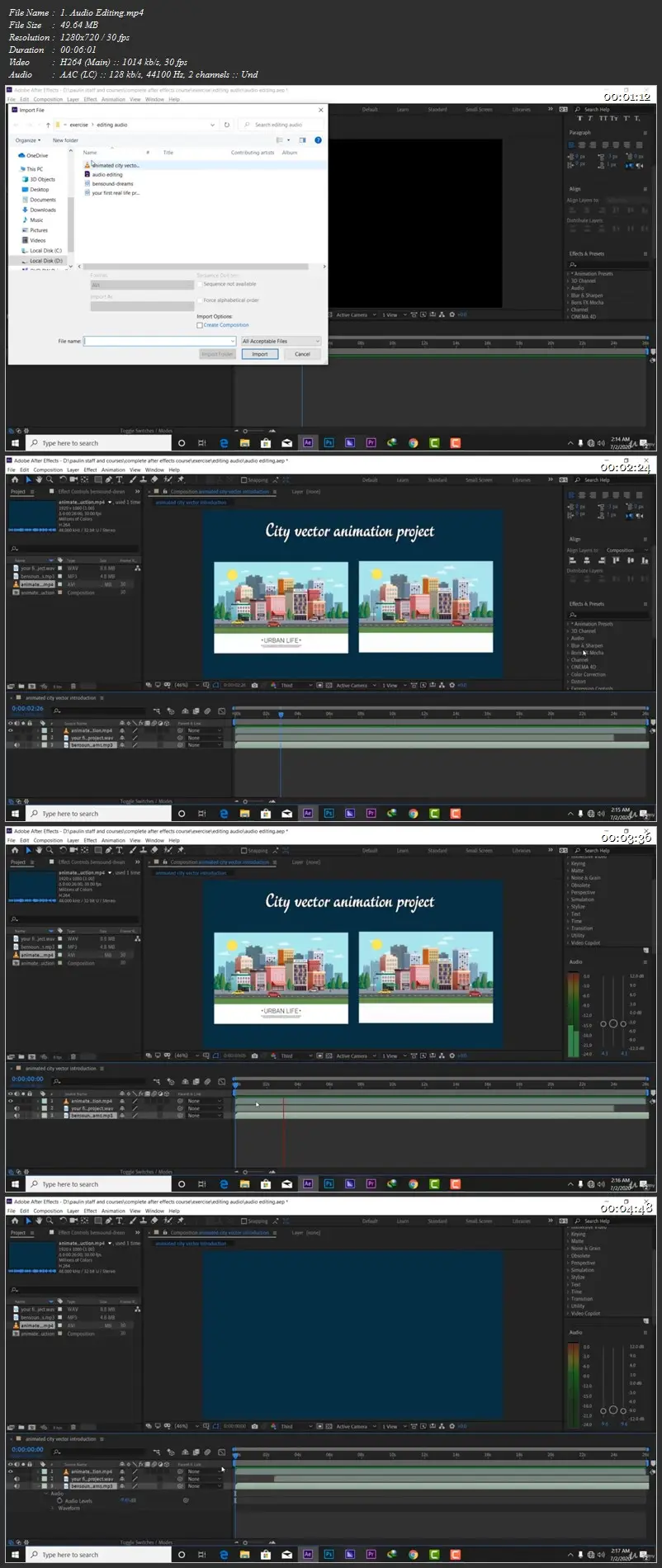Image resolution: width=662 pixels, height=1568 pixels.
Task: In the 00:02:24 frame, enable the Snapping checkbox
Action: [244, 479]
